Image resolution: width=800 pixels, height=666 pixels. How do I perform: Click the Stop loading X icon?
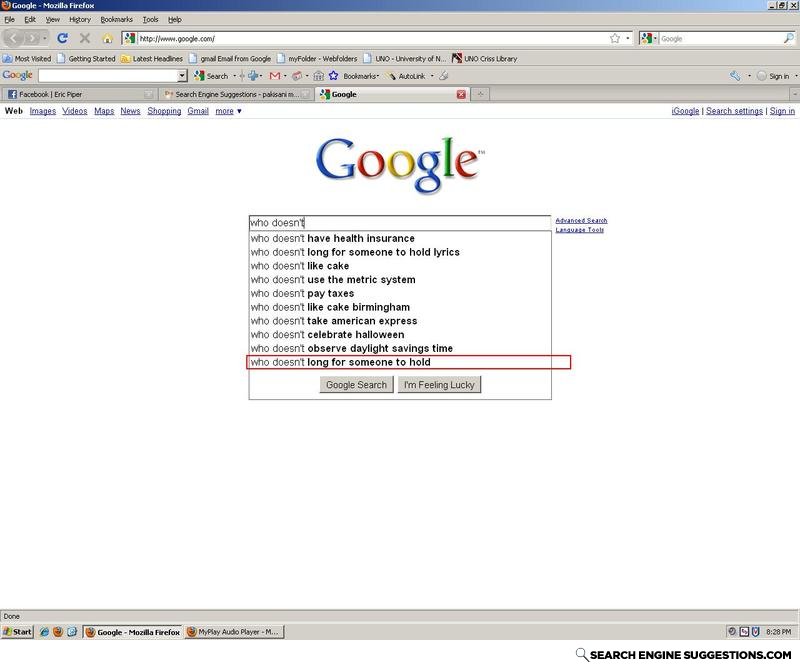tap(85, 38)
